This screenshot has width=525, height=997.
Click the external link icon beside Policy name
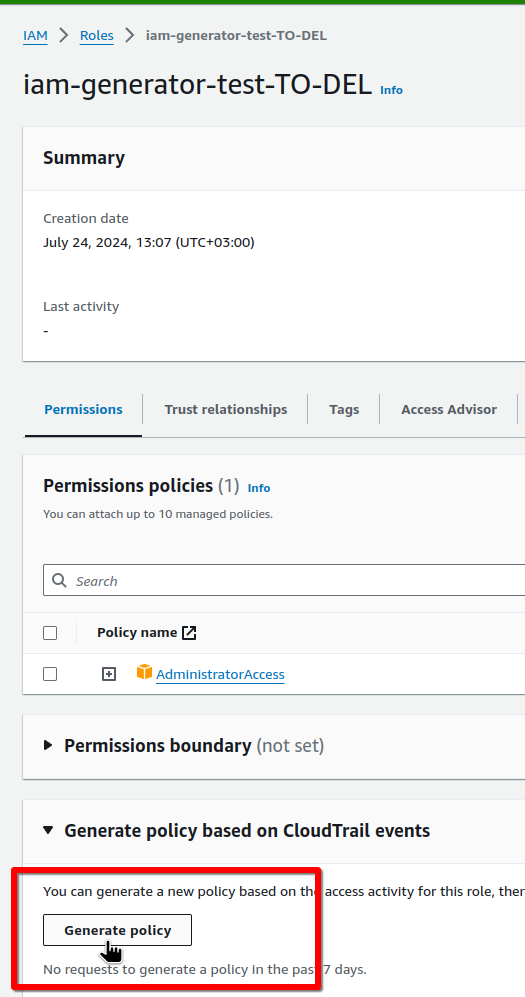point(189,633)
